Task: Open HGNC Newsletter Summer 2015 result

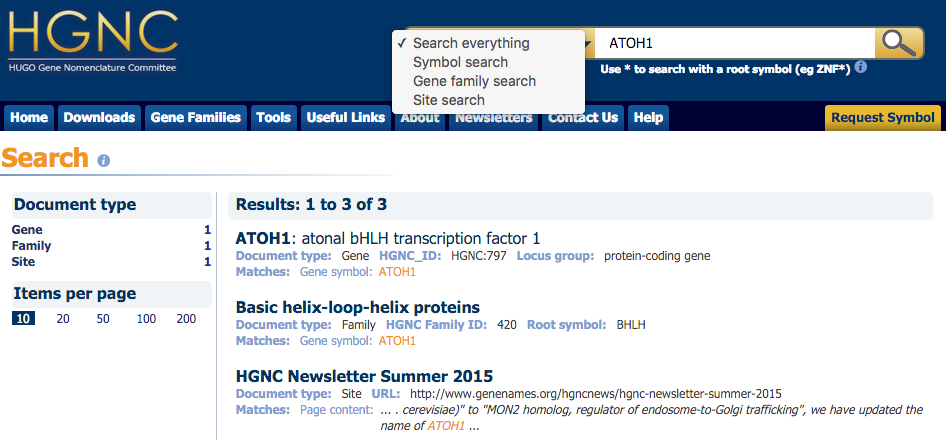Action: tap(364, 376)
